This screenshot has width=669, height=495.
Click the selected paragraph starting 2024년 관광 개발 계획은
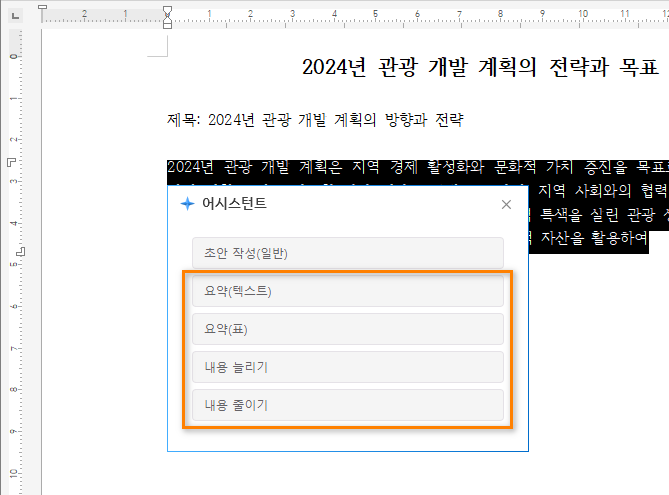418,167
